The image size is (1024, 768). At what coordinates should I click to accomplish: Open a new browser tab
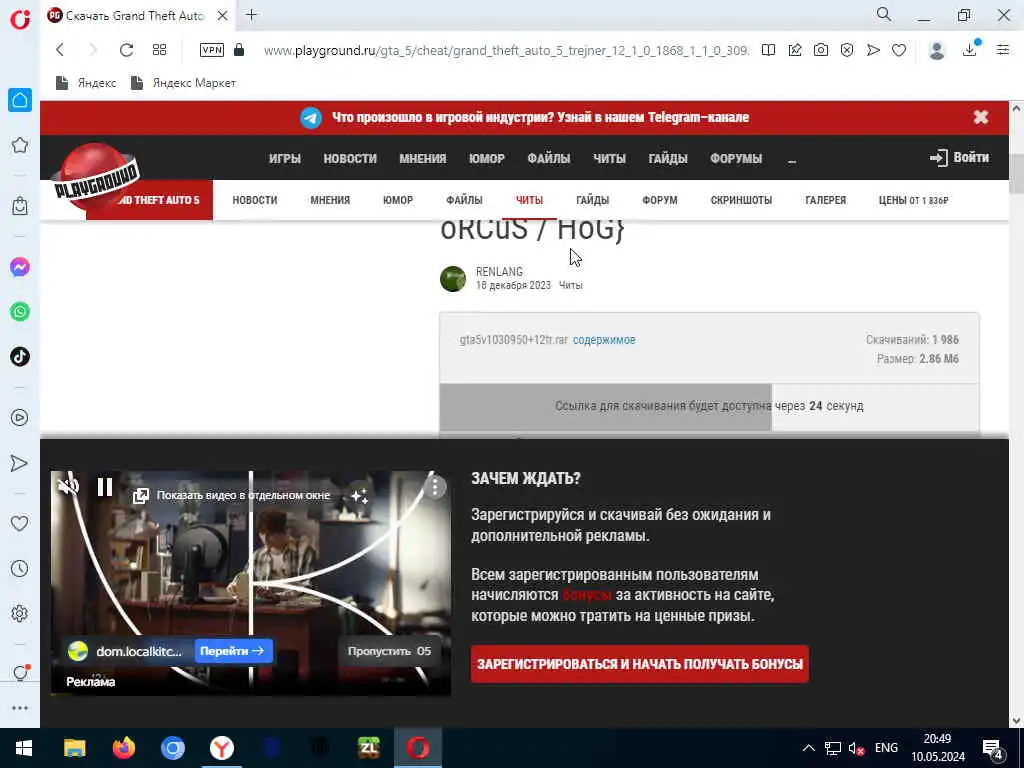[251, 15]
